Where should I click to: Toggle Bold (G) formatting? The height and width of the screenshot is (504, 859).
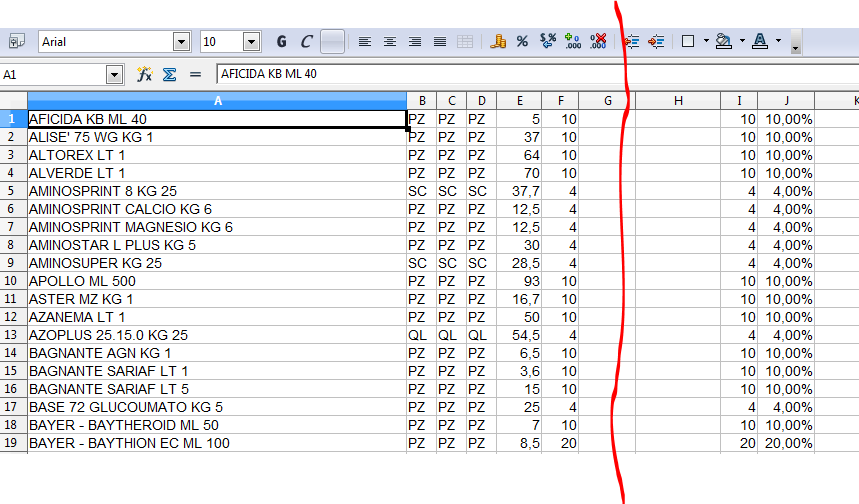(282, 42)
